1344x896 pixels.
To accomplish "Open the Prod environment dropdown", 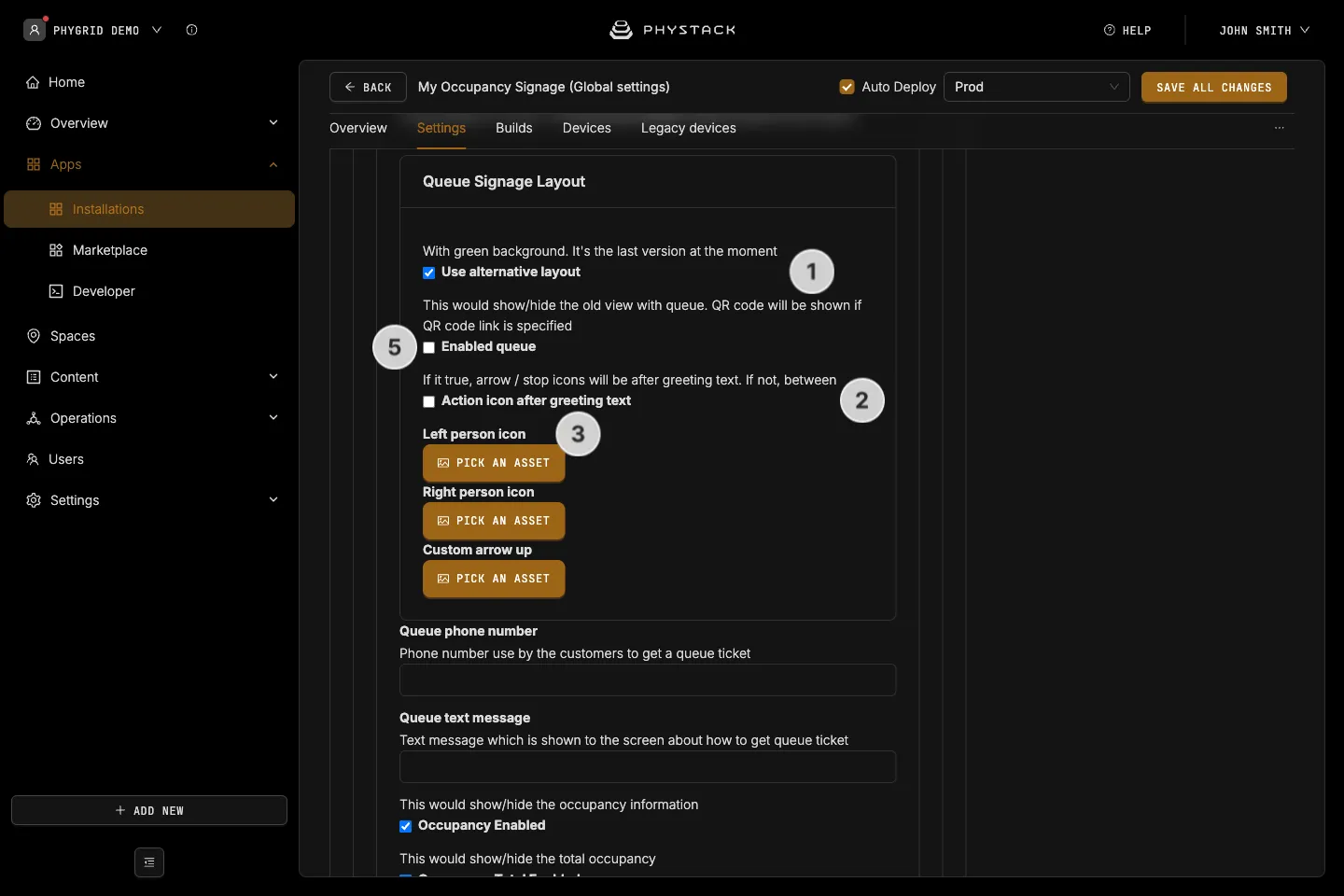I will pyautogui.click(x=1037, y=87).
